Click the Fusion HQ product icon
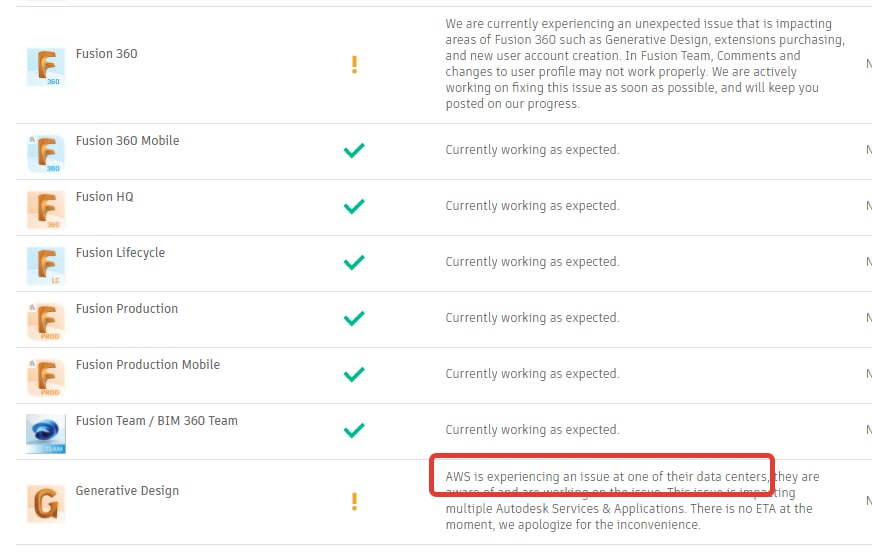 [45, 210]
